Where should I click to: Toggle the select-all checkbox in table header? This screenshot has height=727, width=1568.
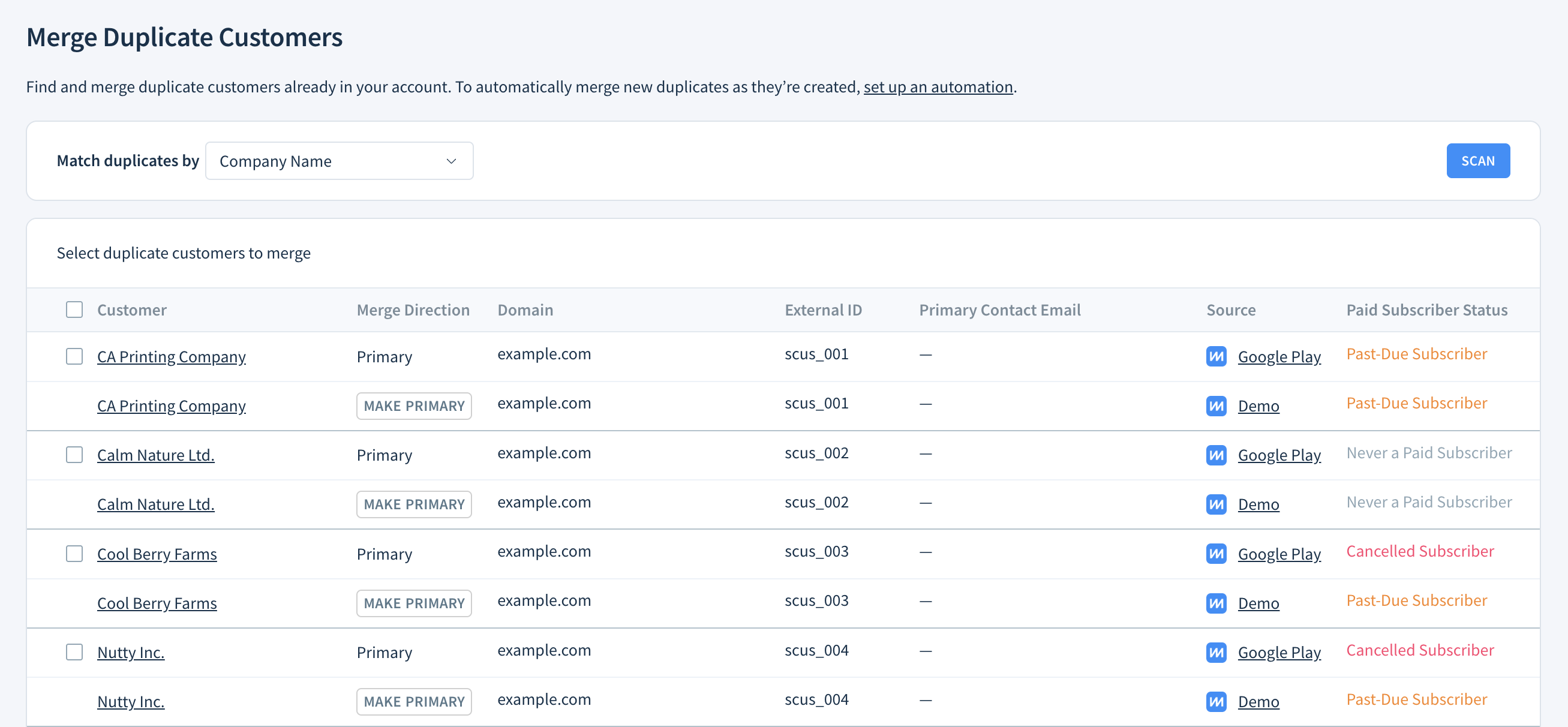pos(74,310)
